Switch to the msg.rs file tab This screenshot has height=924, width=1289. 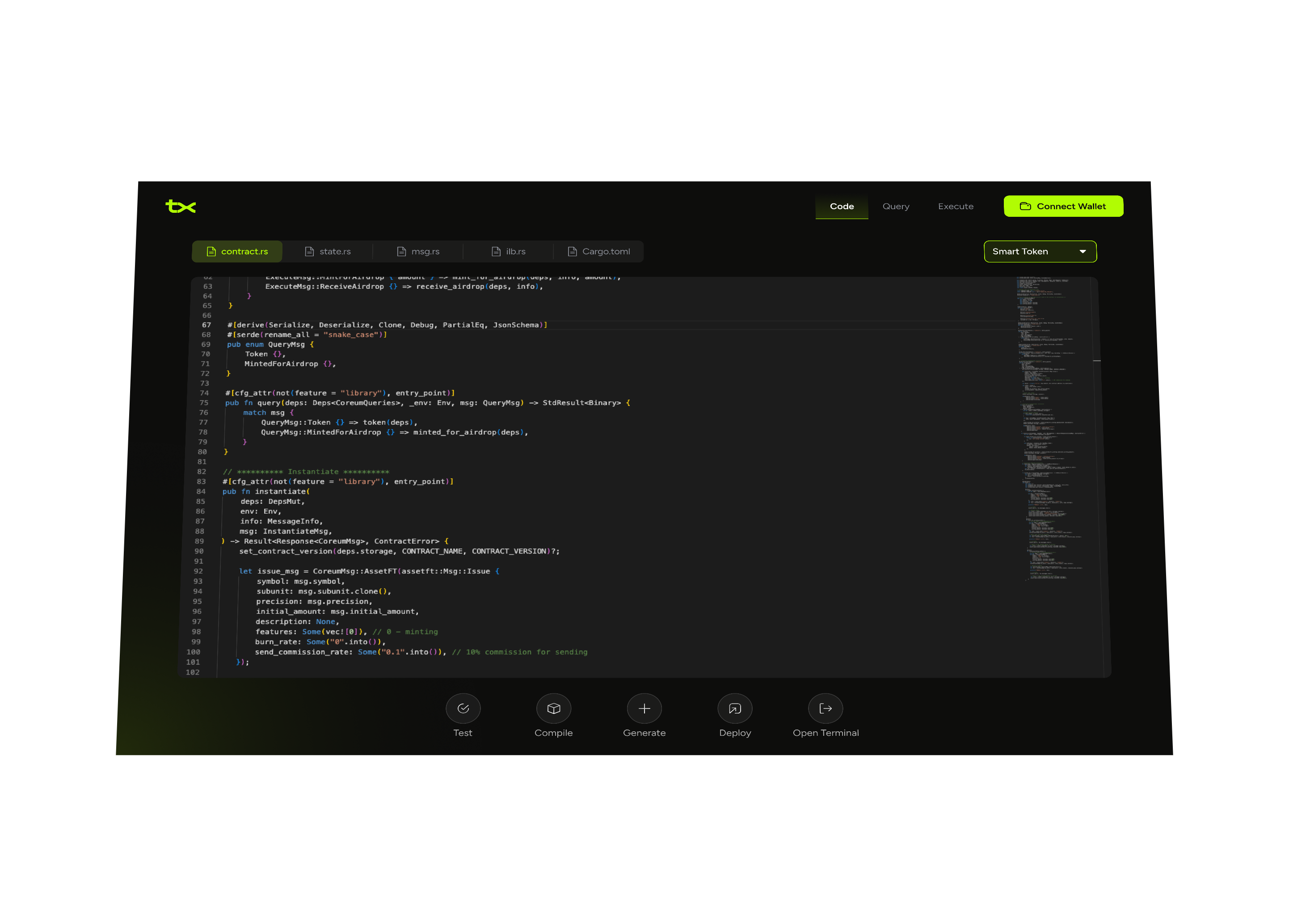(418, 251)
